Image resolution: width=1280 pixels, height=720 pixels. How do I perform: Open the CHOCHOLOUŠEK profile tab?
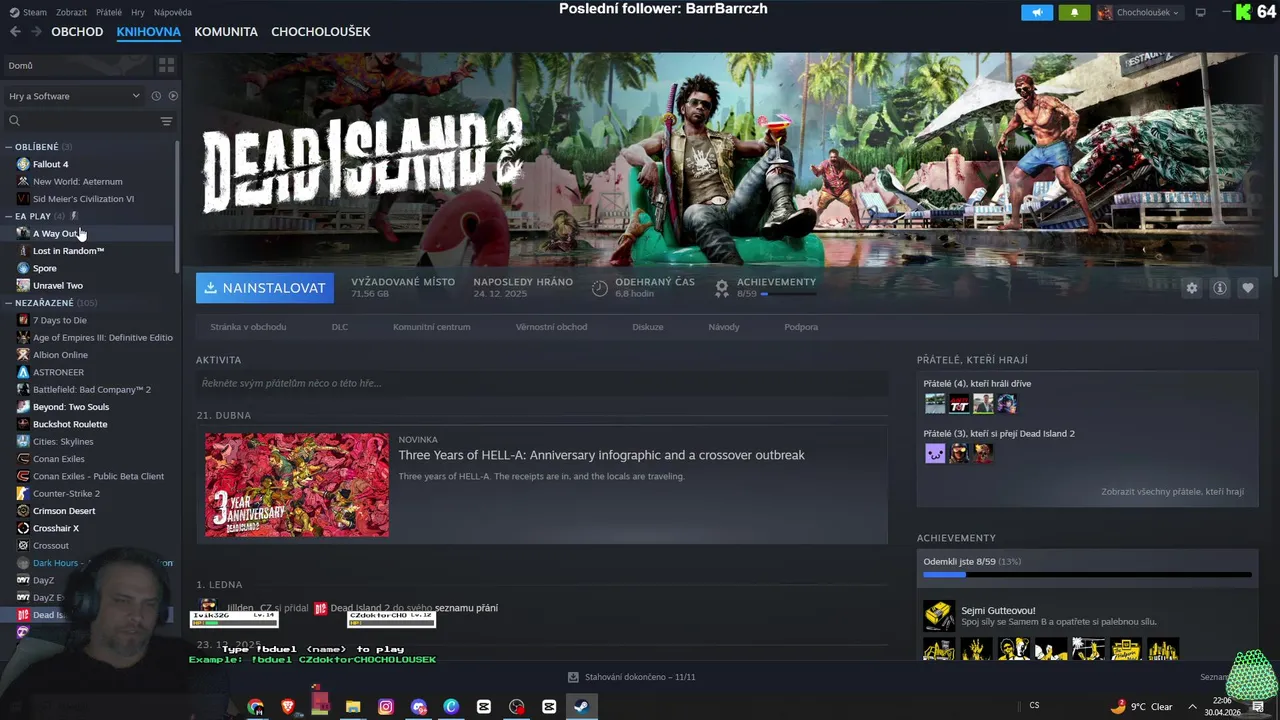(x=321, y=32)
